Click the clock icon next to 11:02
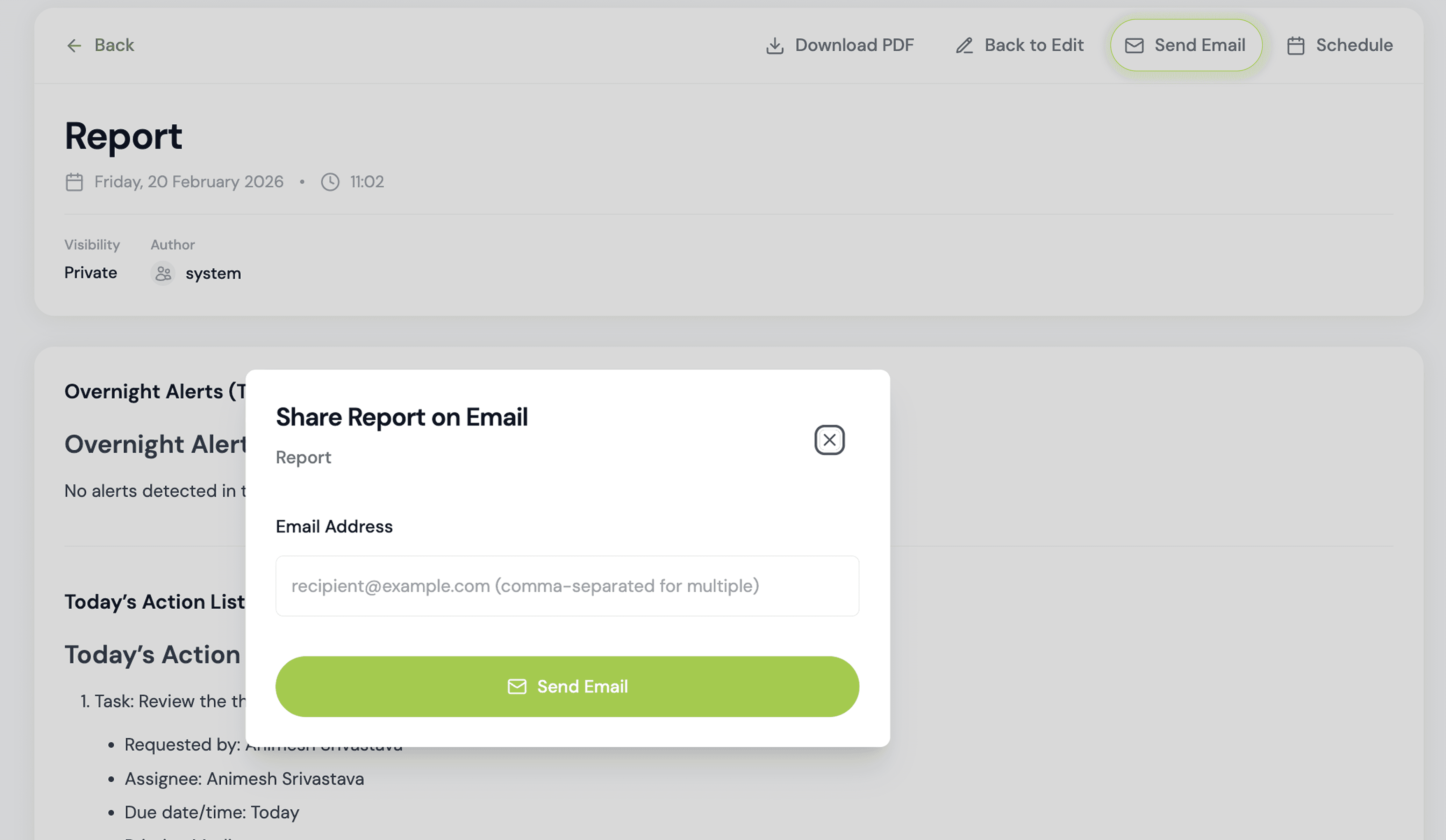Viewport: 1446px width, 840px height. (330, 182)
